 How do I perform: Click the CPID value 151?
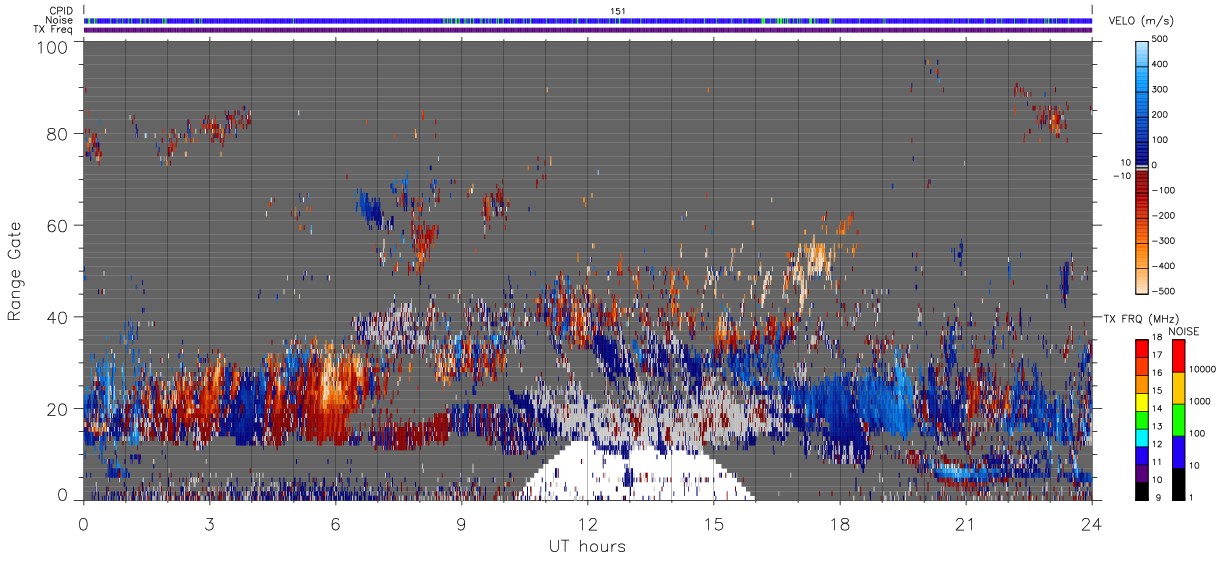pos(617,11)
